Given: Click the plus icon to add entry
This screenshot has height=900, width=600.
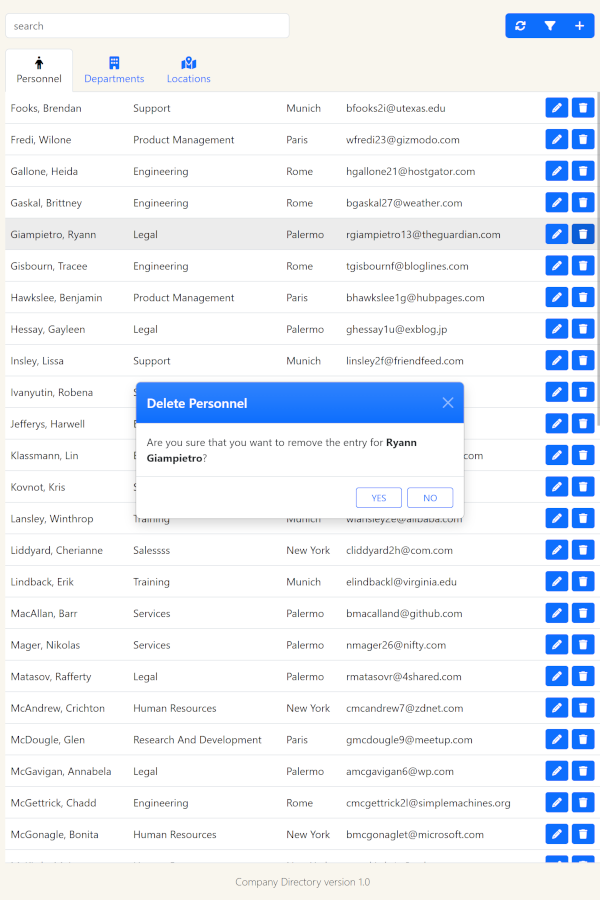Looking at the screenshot, I should click(x=579, y=26).
